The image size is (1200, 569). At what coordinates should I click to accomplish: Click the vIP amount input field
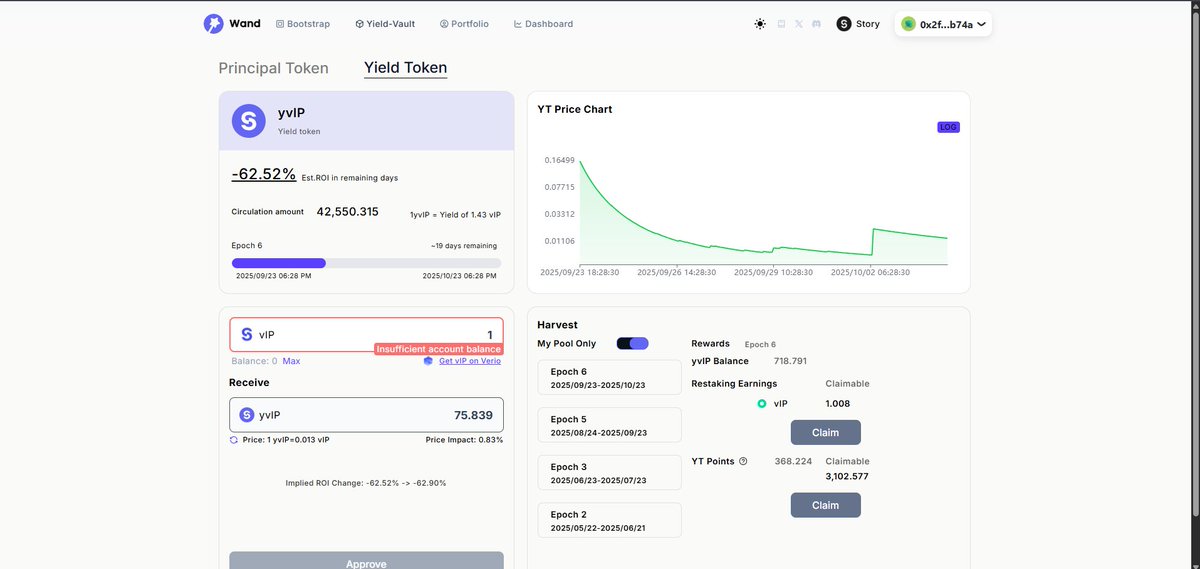[x=366, y=335]
